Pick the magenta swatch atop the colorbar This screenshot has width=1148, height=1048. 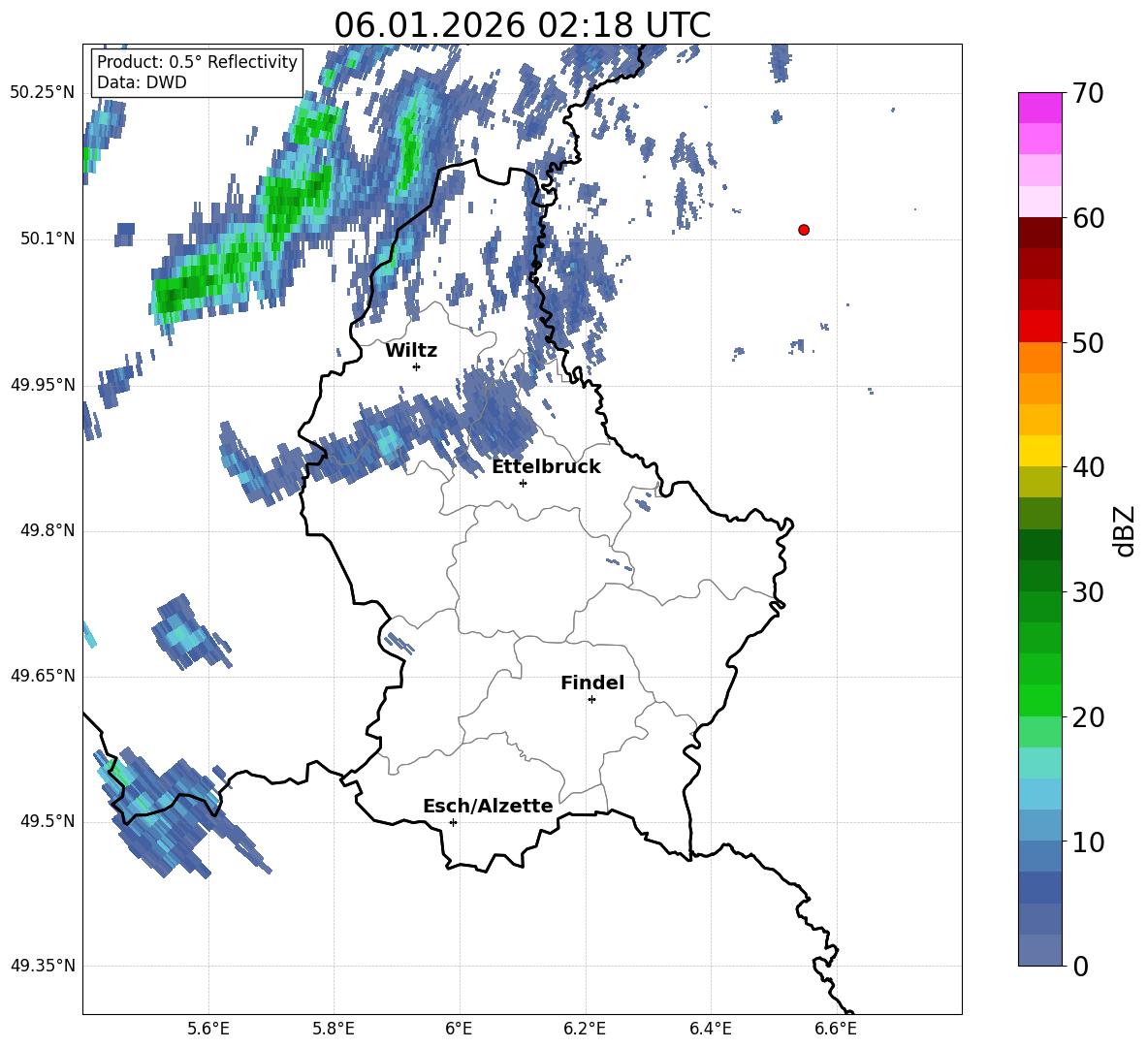click(x=1039, y=109)
